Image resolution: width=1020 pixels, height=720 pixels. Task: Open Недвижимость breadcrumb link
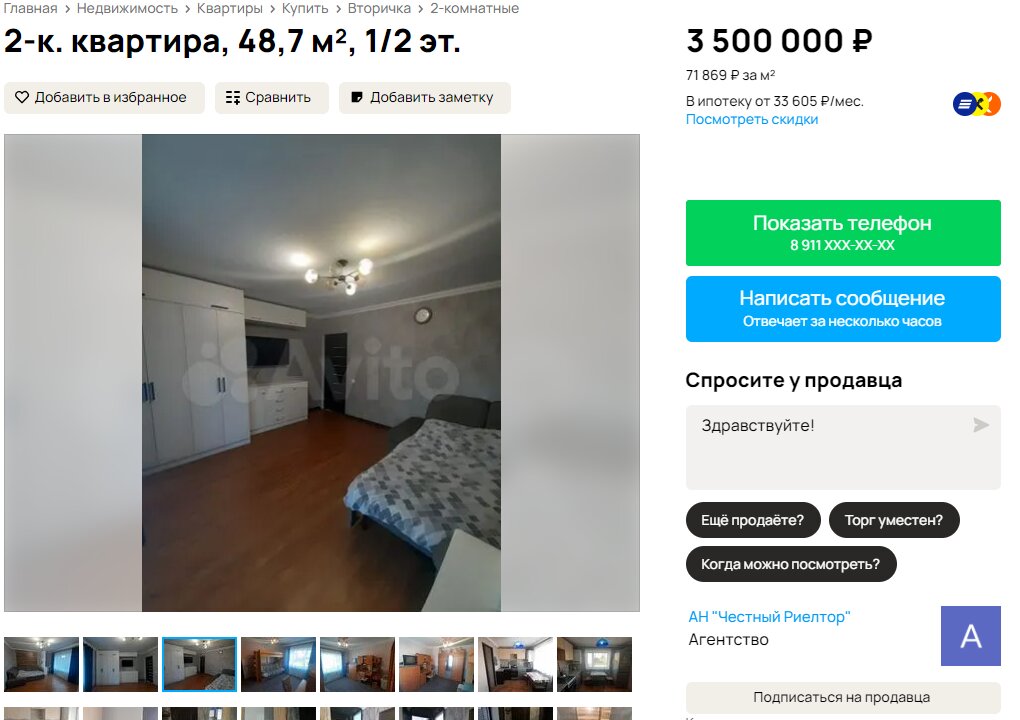(x=128, y=8)
